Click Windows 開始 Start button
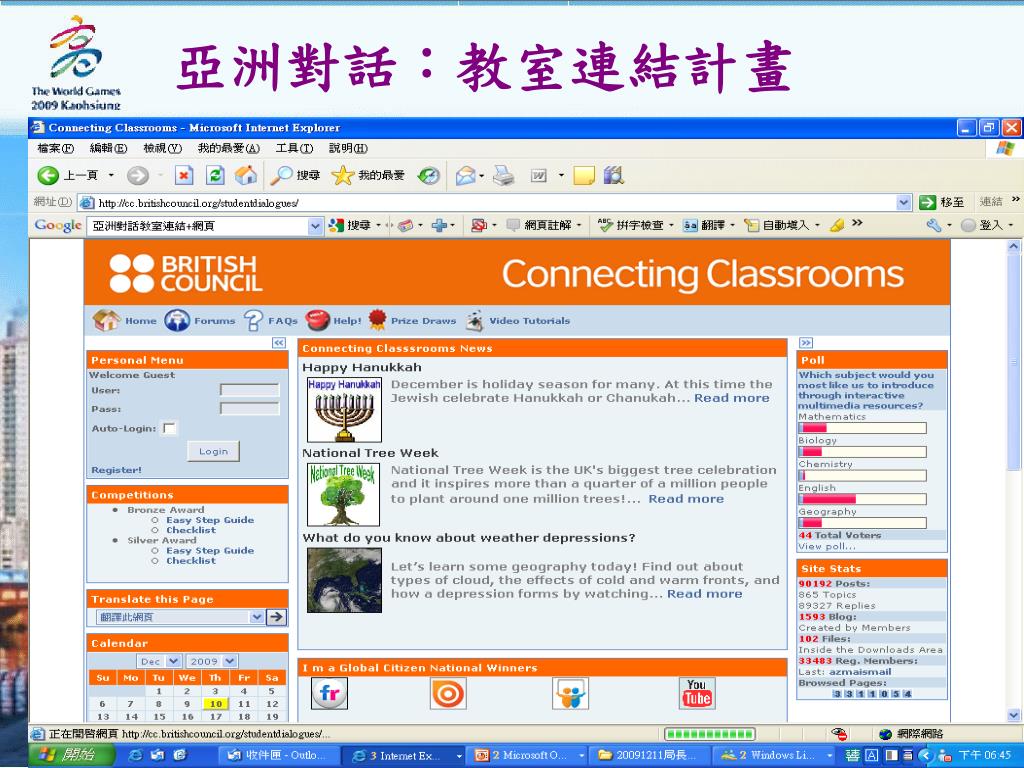 tap(73, 755)
